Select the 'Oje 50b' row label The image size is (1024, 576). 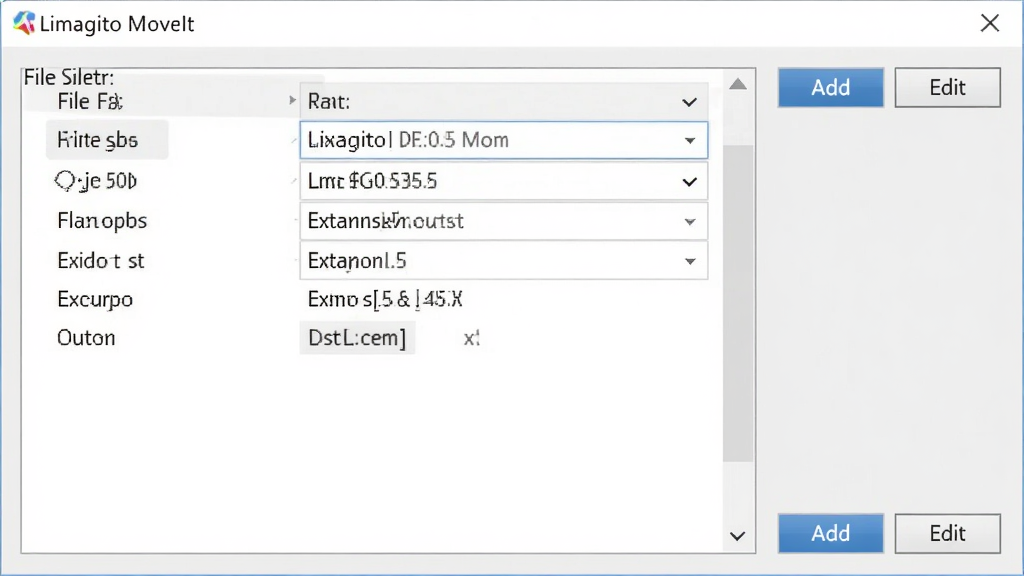(x=96, y=181)
